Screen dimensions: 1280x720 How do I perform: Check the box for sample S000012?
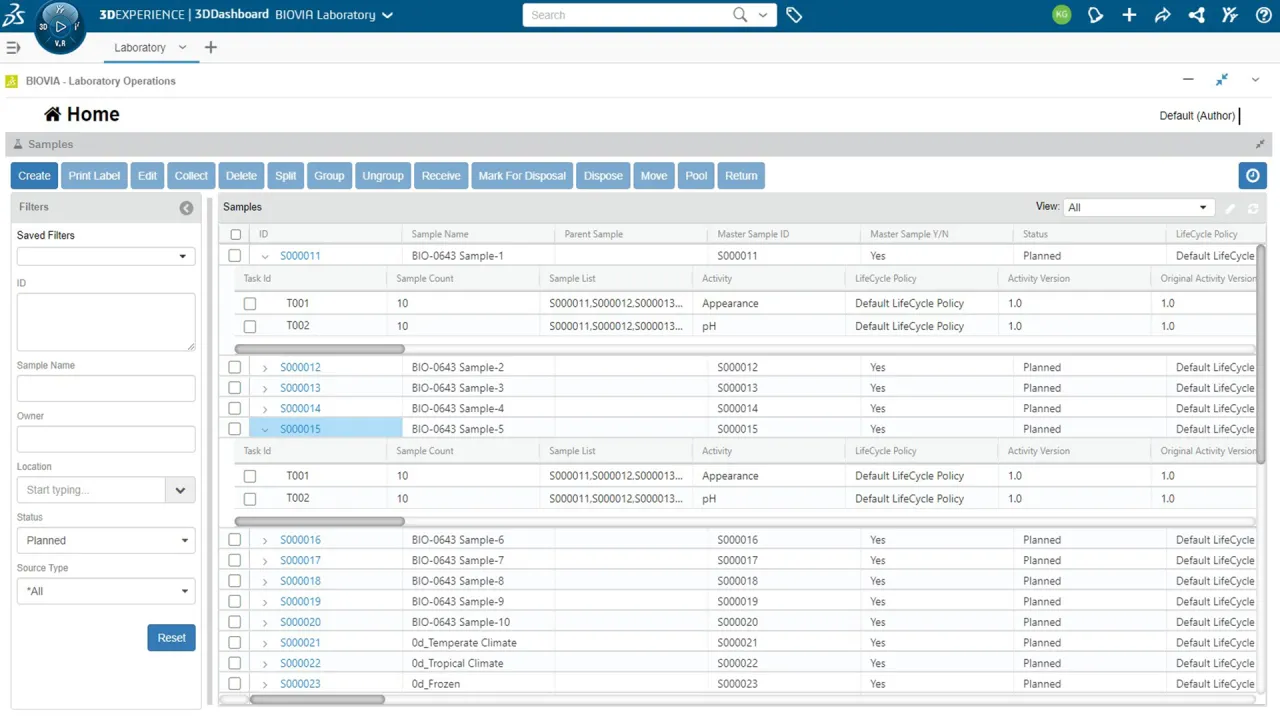point(235,367)
